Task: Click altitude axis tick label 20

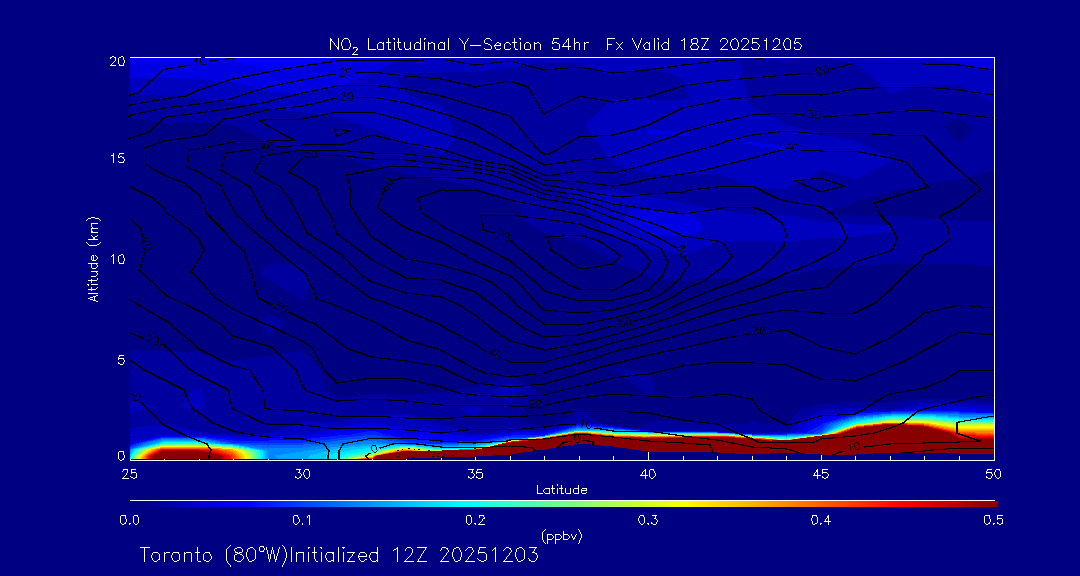Action: click(117, 60)
